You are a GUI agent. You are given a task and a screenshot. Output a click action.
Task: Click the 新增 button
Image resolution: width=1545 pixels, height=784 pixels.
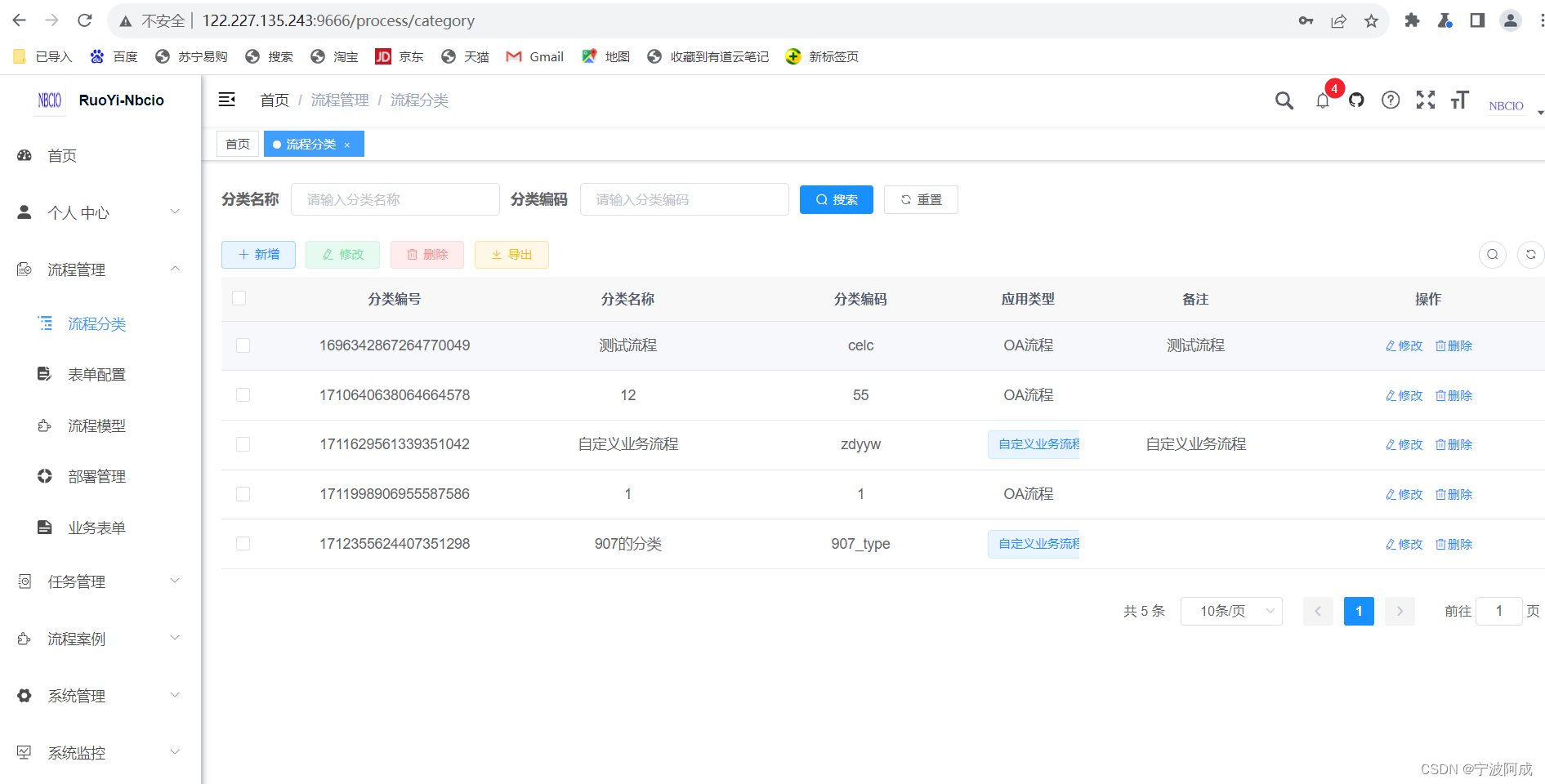point(258,255)
